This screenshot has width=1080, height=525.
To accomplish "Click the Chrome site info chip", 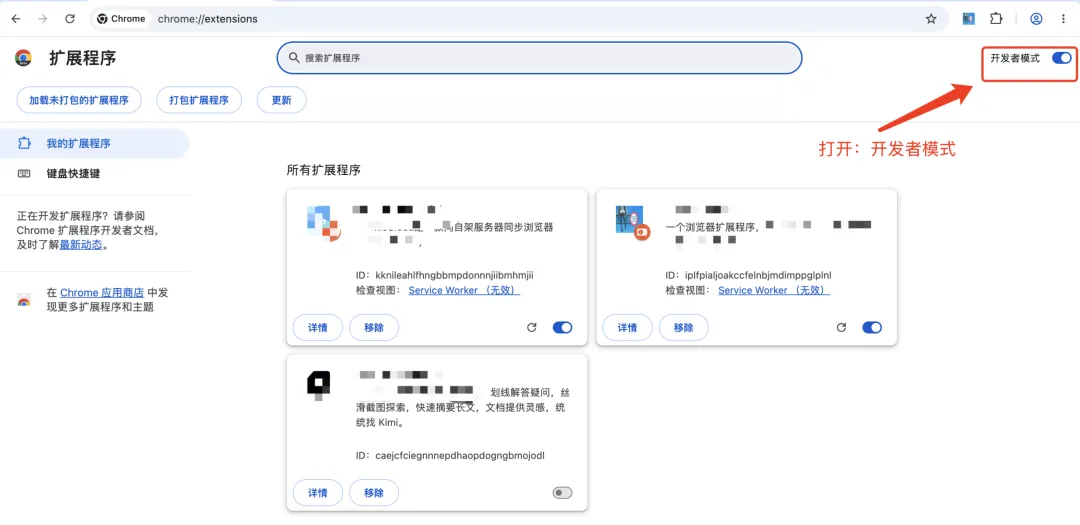I will pos(121,19).
